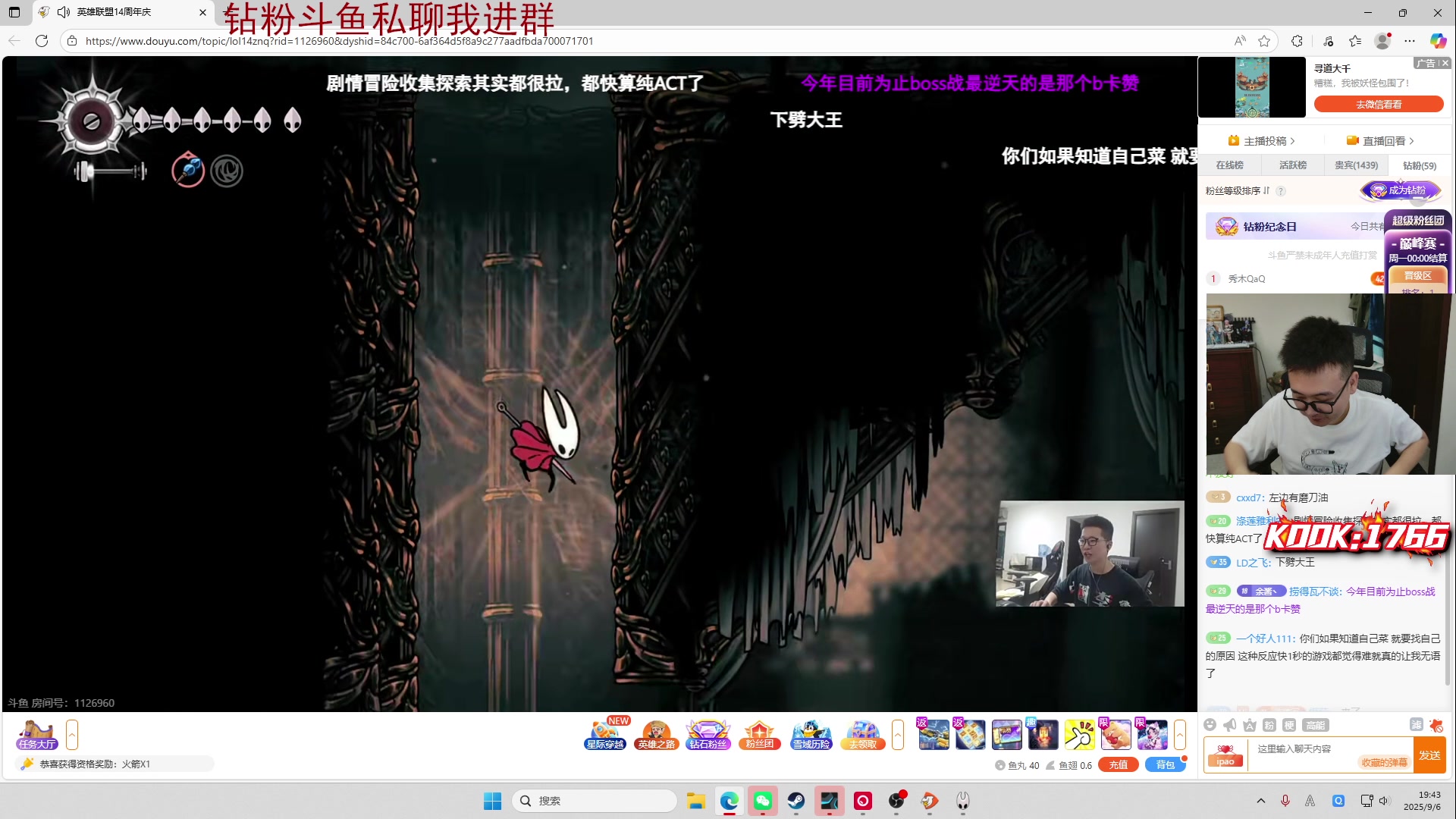1456x819 pixels.
Task: Click username cxxd7 in chat
Action: point(1250,497)
